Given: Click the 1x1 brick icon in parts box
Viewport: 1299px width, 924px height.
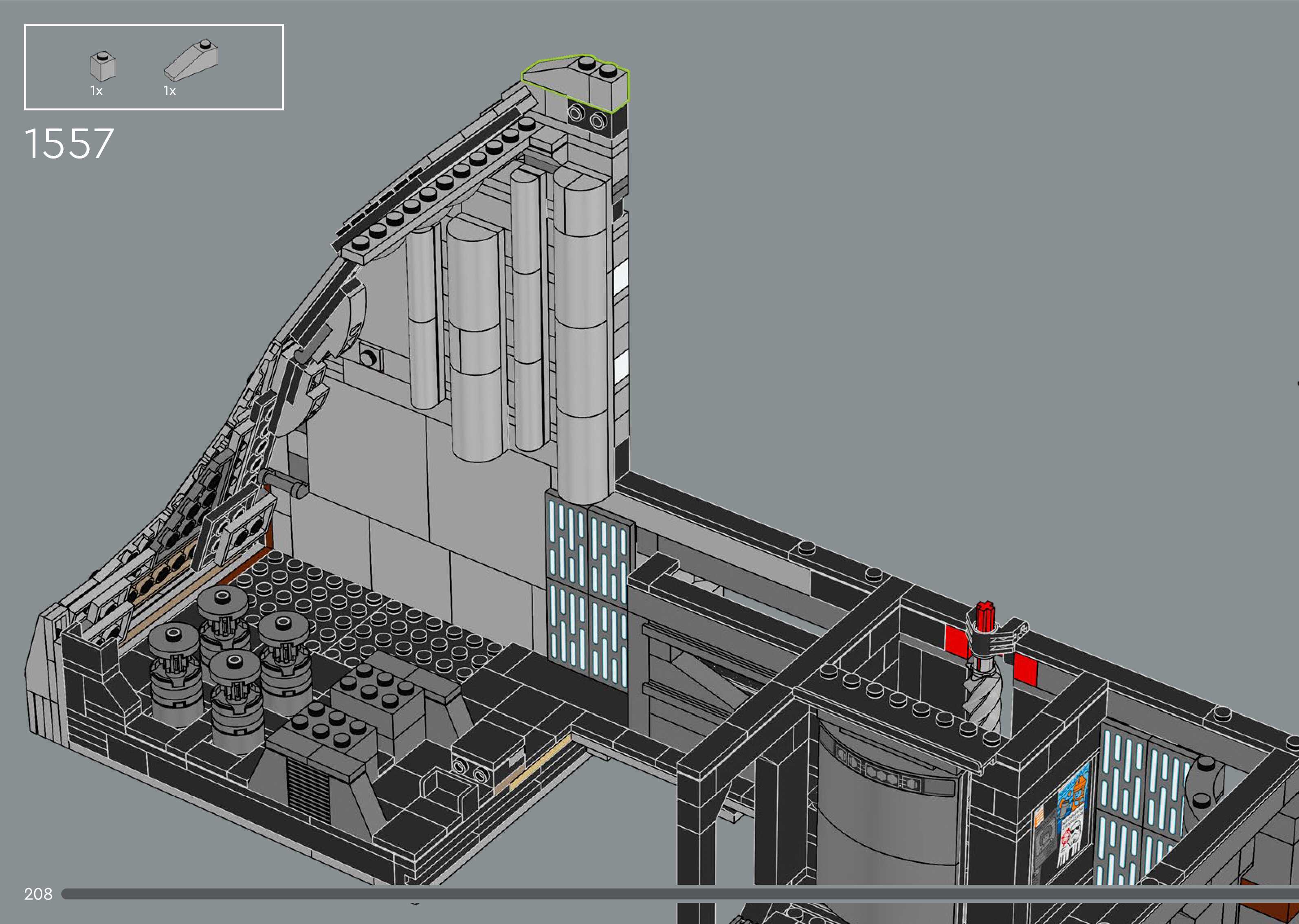Looking at the screenshot, I should point(103,66).
